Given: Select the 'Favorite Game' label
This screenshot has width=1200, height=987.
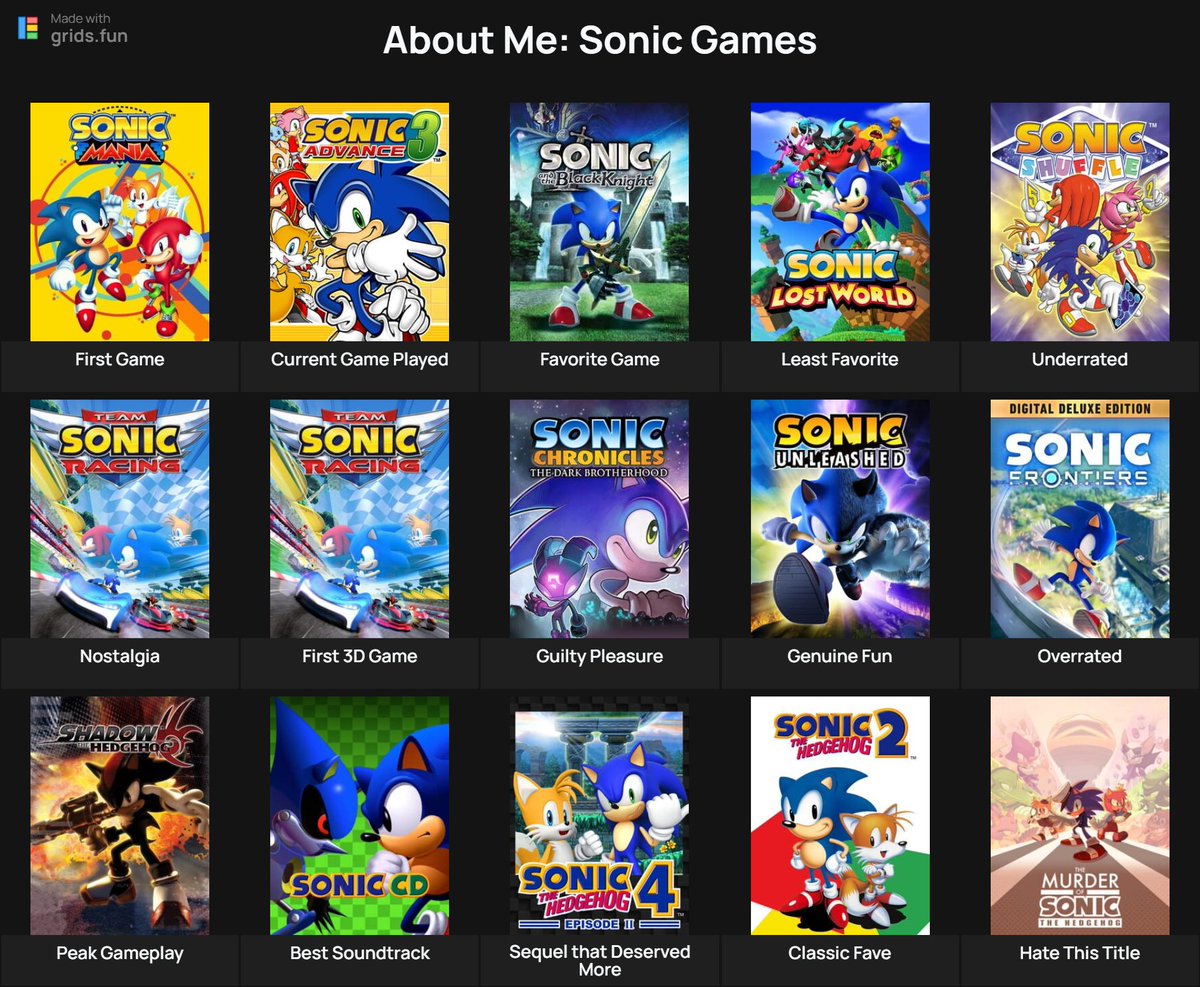Looking at the screenshot, I should tap(600, 359).
